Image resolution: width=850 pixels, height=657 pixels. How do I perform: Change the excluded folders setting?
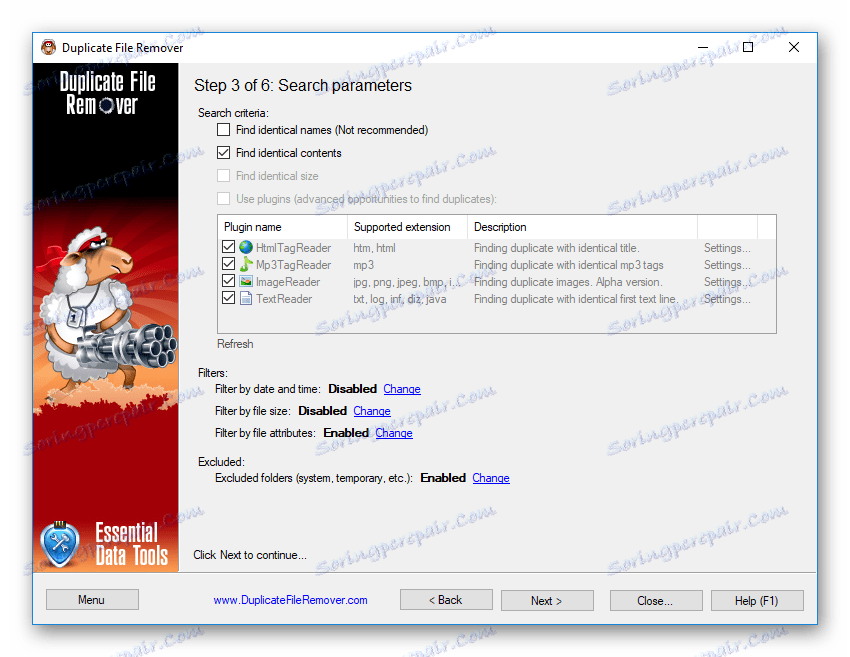491,478
